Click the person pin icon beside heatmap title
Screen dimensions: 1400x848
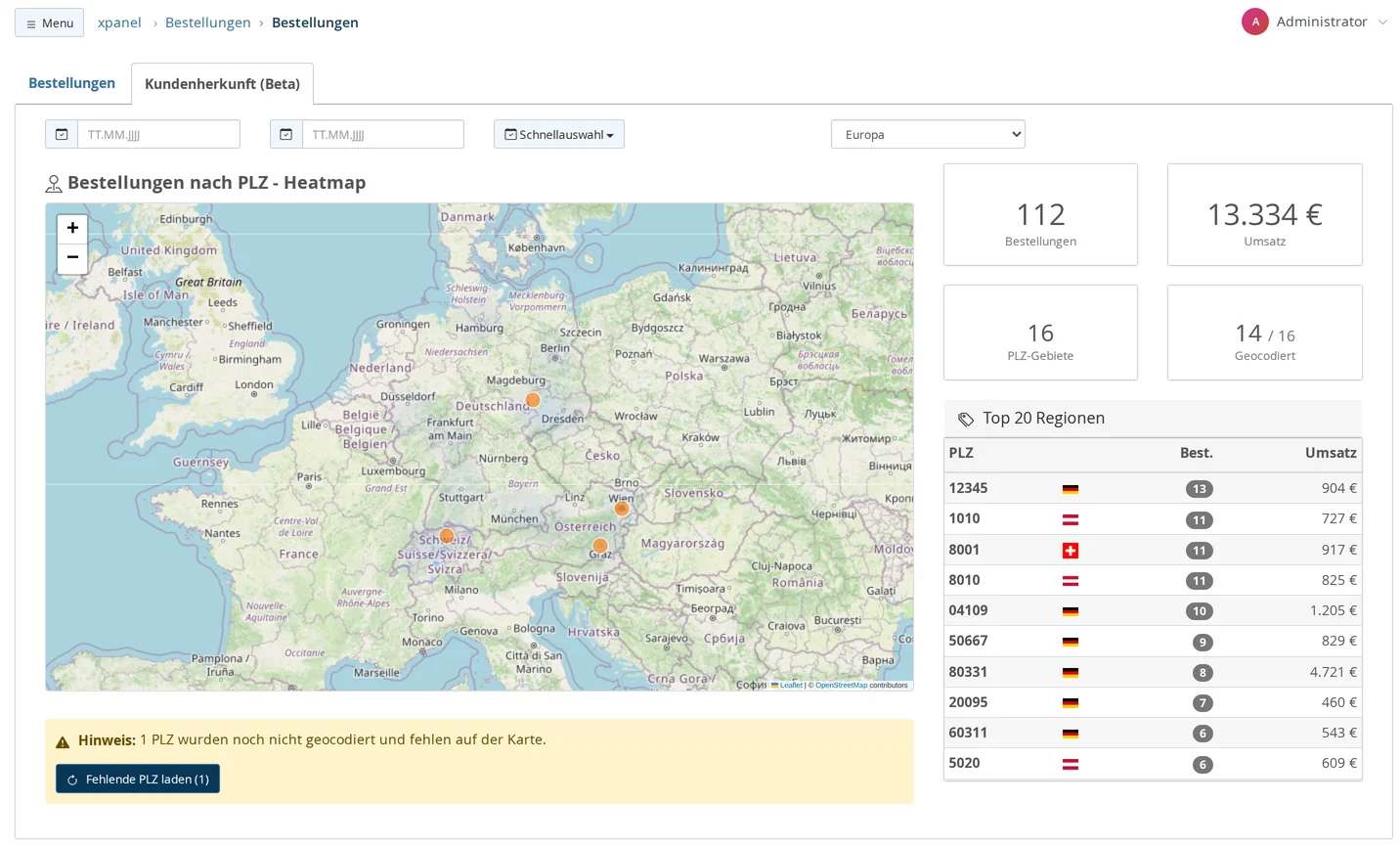coord(54,183)
